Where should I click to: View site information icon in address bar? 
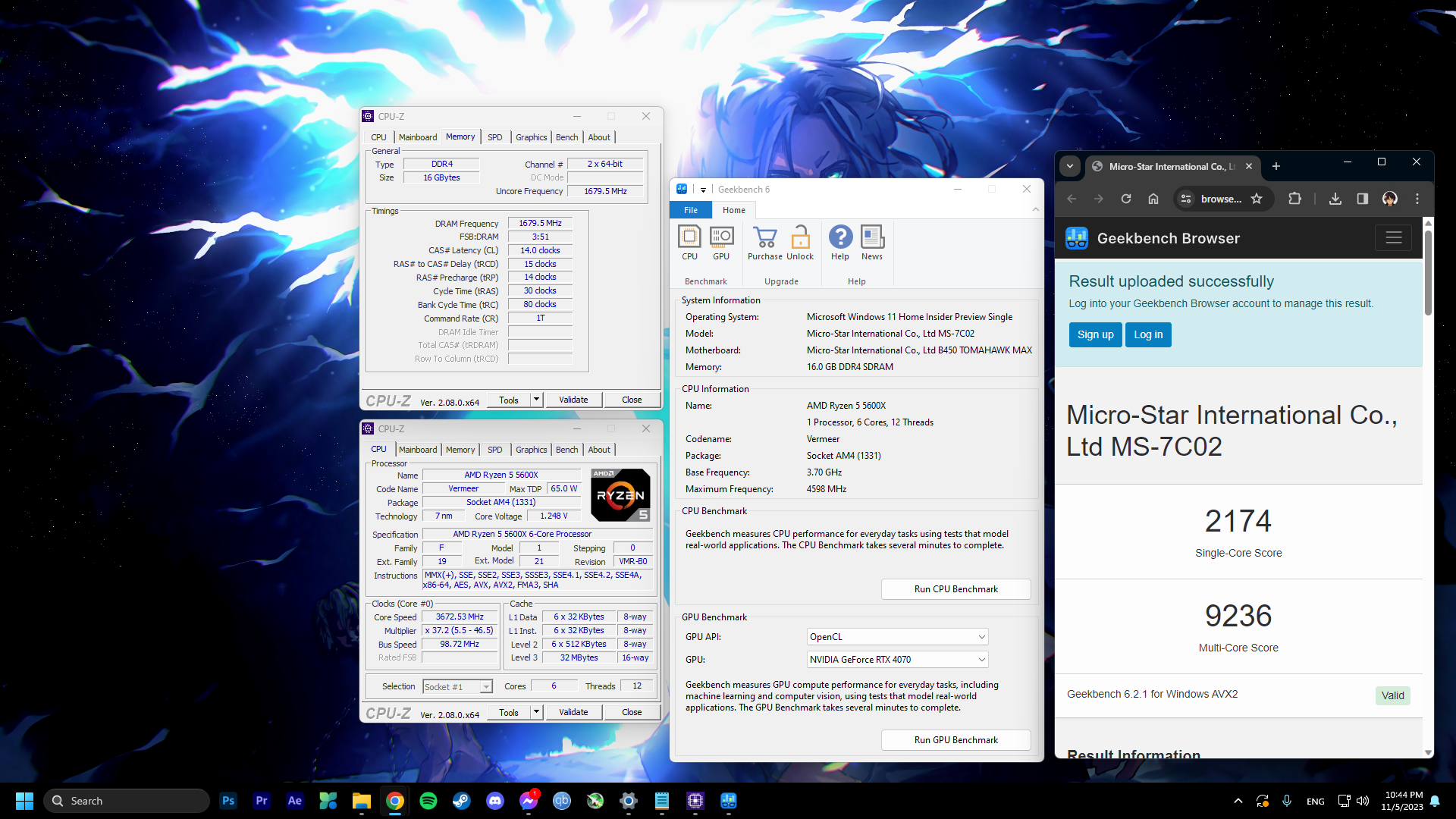click(1187, 199)
